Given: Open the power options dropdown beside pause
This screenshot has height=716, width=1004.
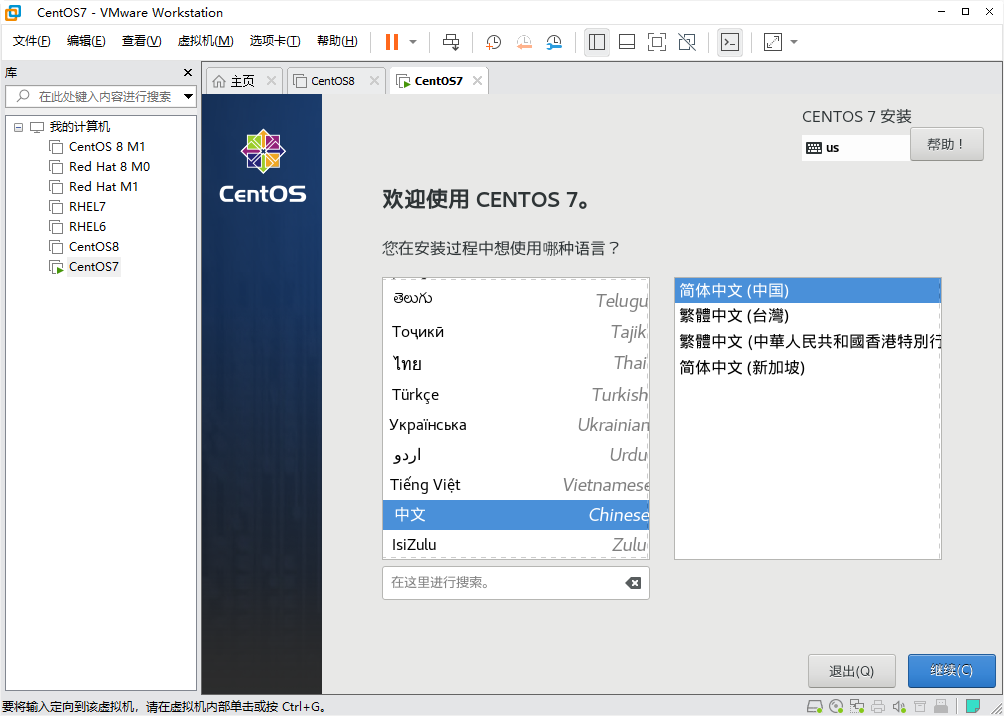Looking at the screenshot, I should point(413,42).
